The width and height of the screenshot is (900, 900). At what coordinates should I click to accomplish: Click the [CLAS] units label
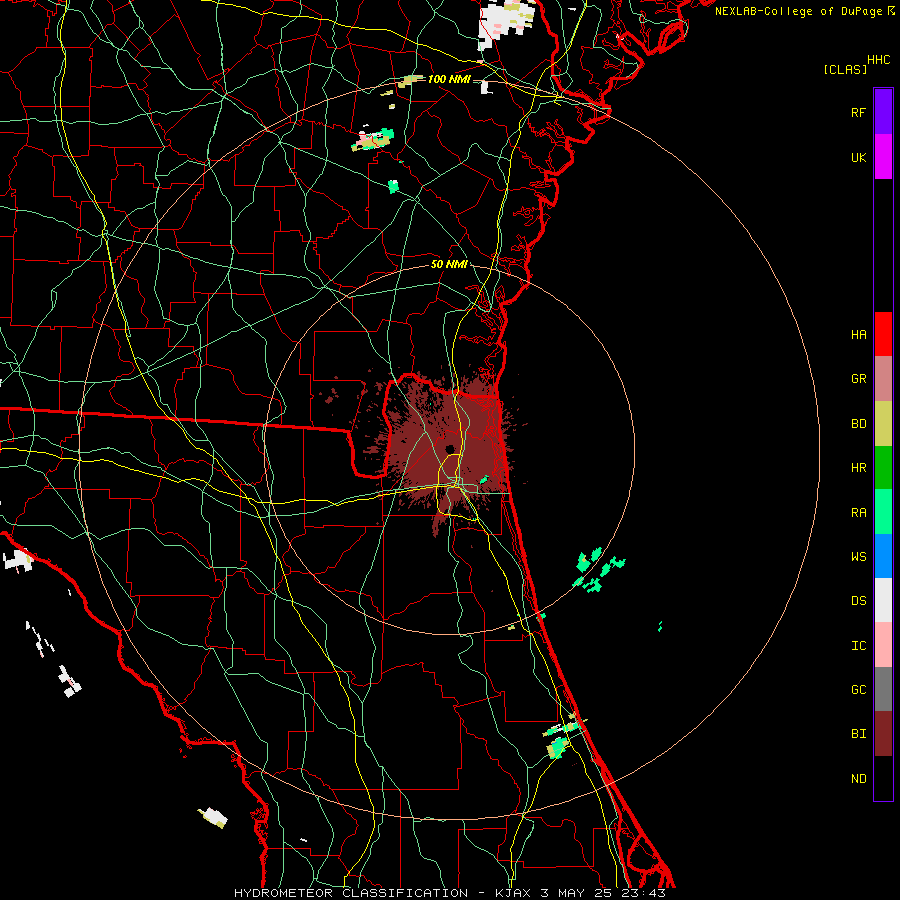[x=845, y=69]
